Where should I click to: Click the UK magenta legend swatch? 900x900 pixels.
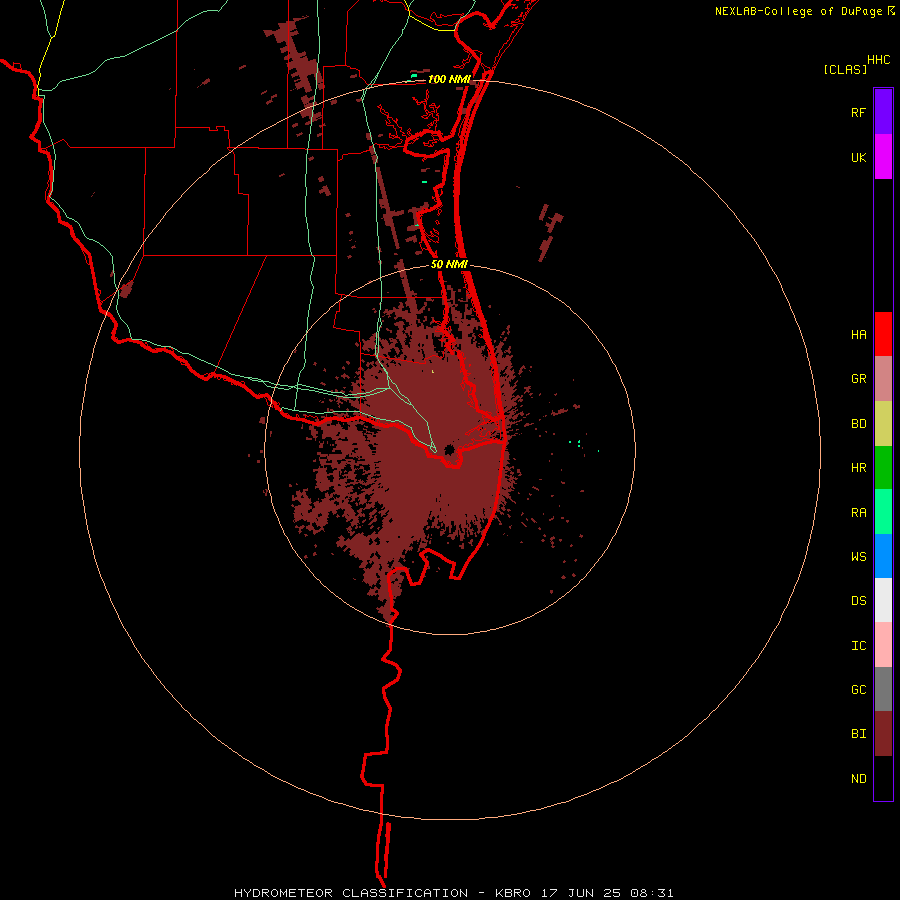pos(883,157)
